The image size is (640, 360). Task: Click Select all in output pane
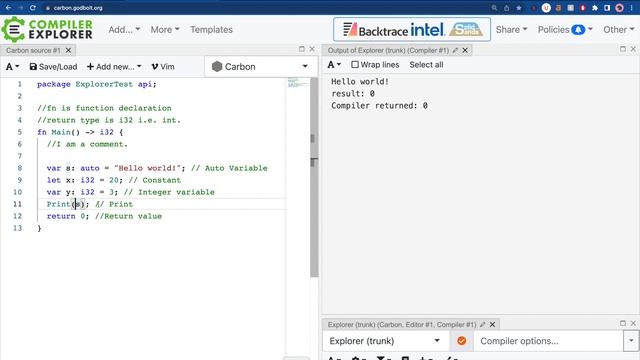click(426, 64)
